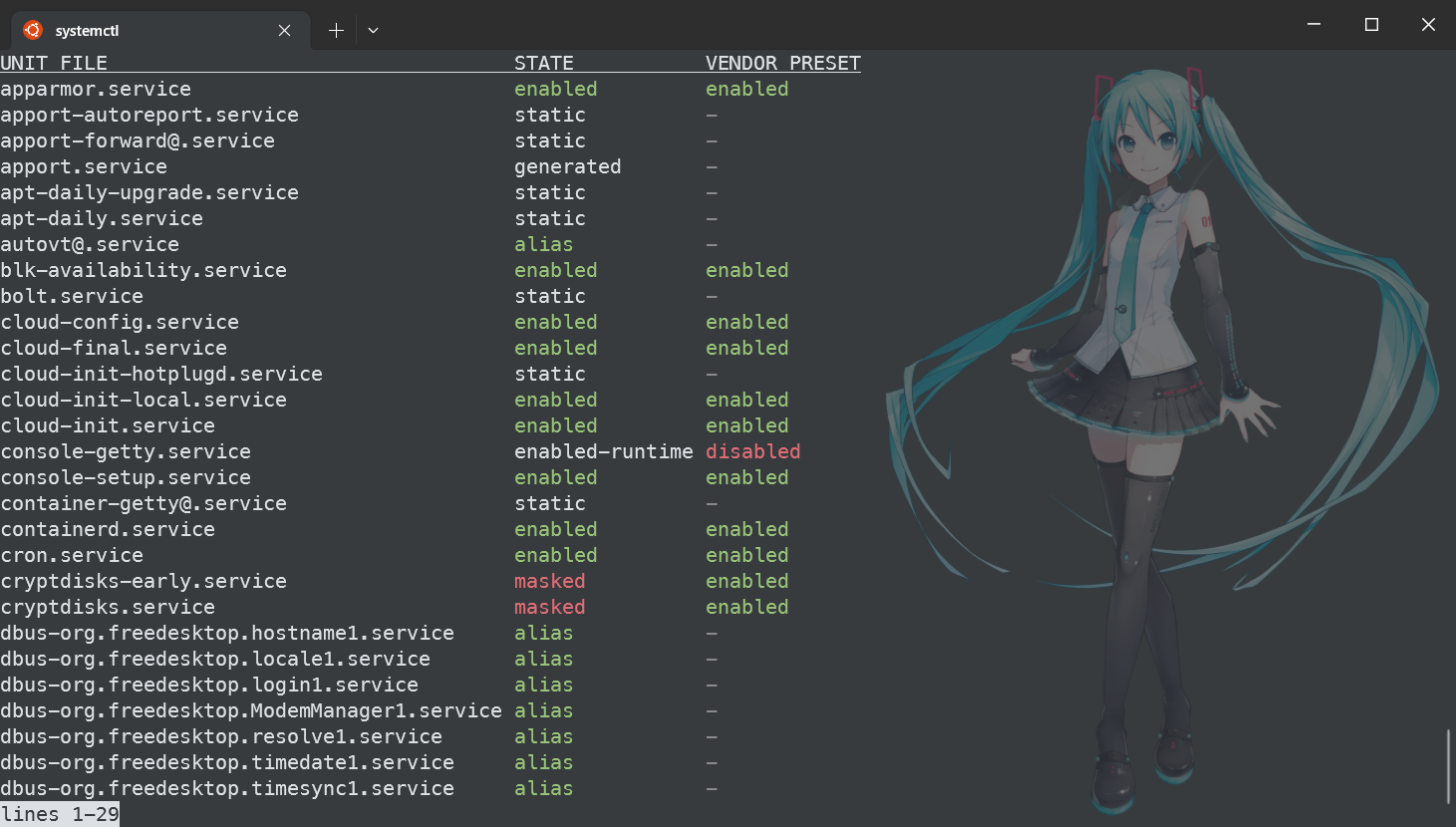Click blk-availability.service unit name
The height and width of the screenshot is (827, 1456).
144,270
